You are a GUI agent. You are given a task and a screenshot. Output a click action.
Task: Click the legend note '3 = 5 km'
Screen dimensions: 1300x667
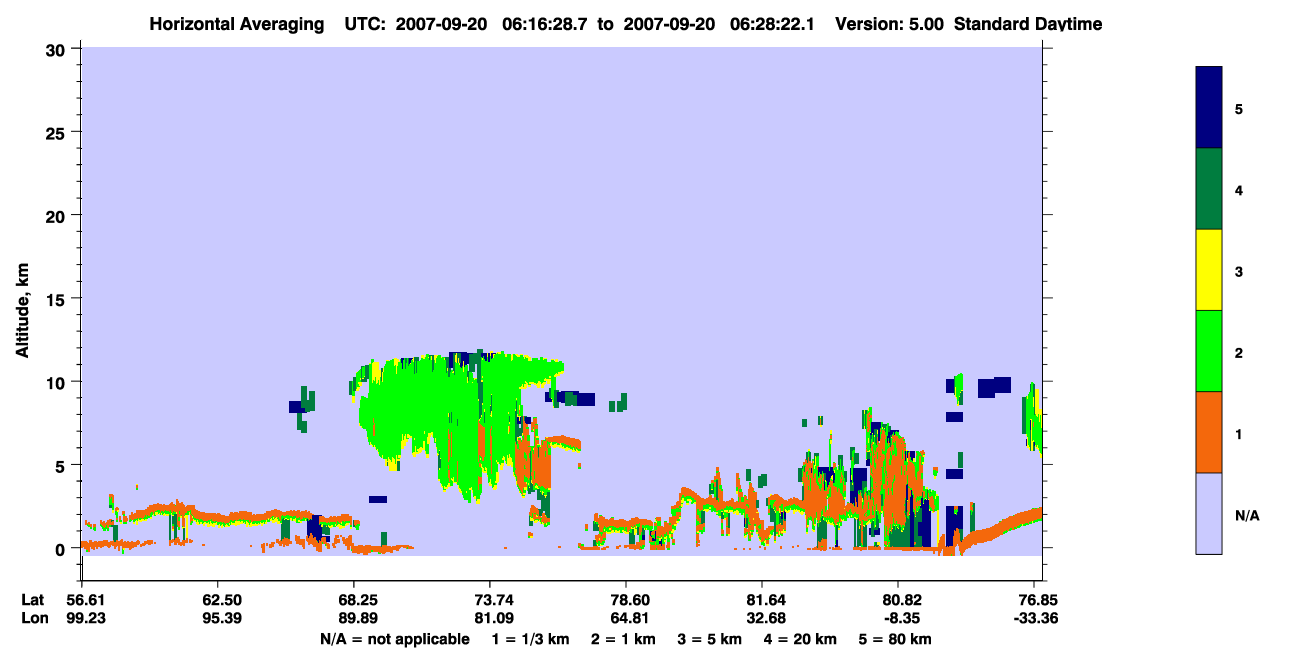710,639
